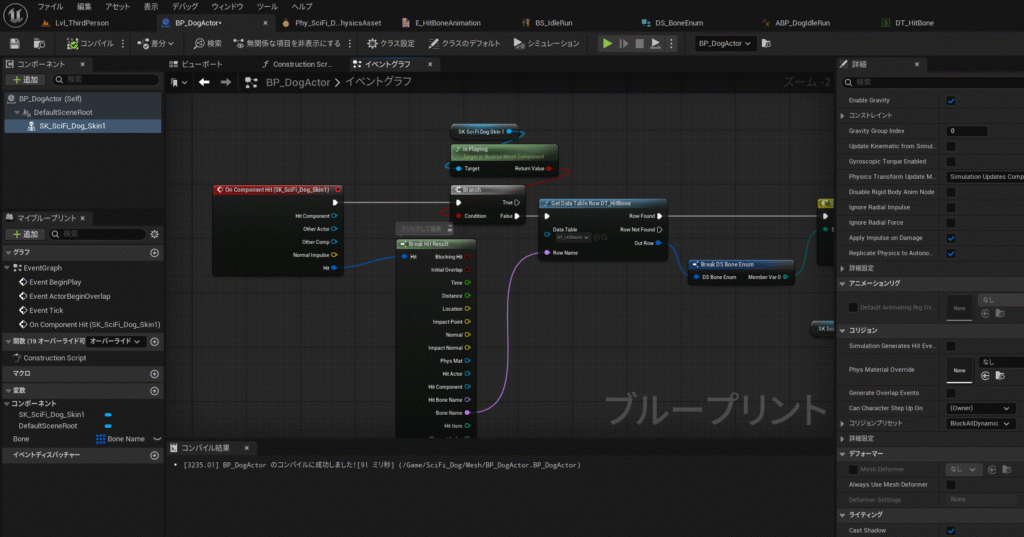Start シミュレーション simulation

[x=547, y=44]
